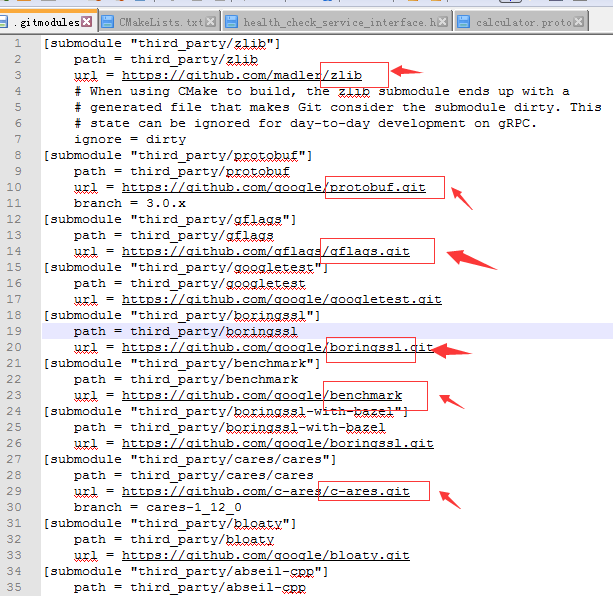
Task: Switch to the calculator.proto tab
Action: point(521,22)
